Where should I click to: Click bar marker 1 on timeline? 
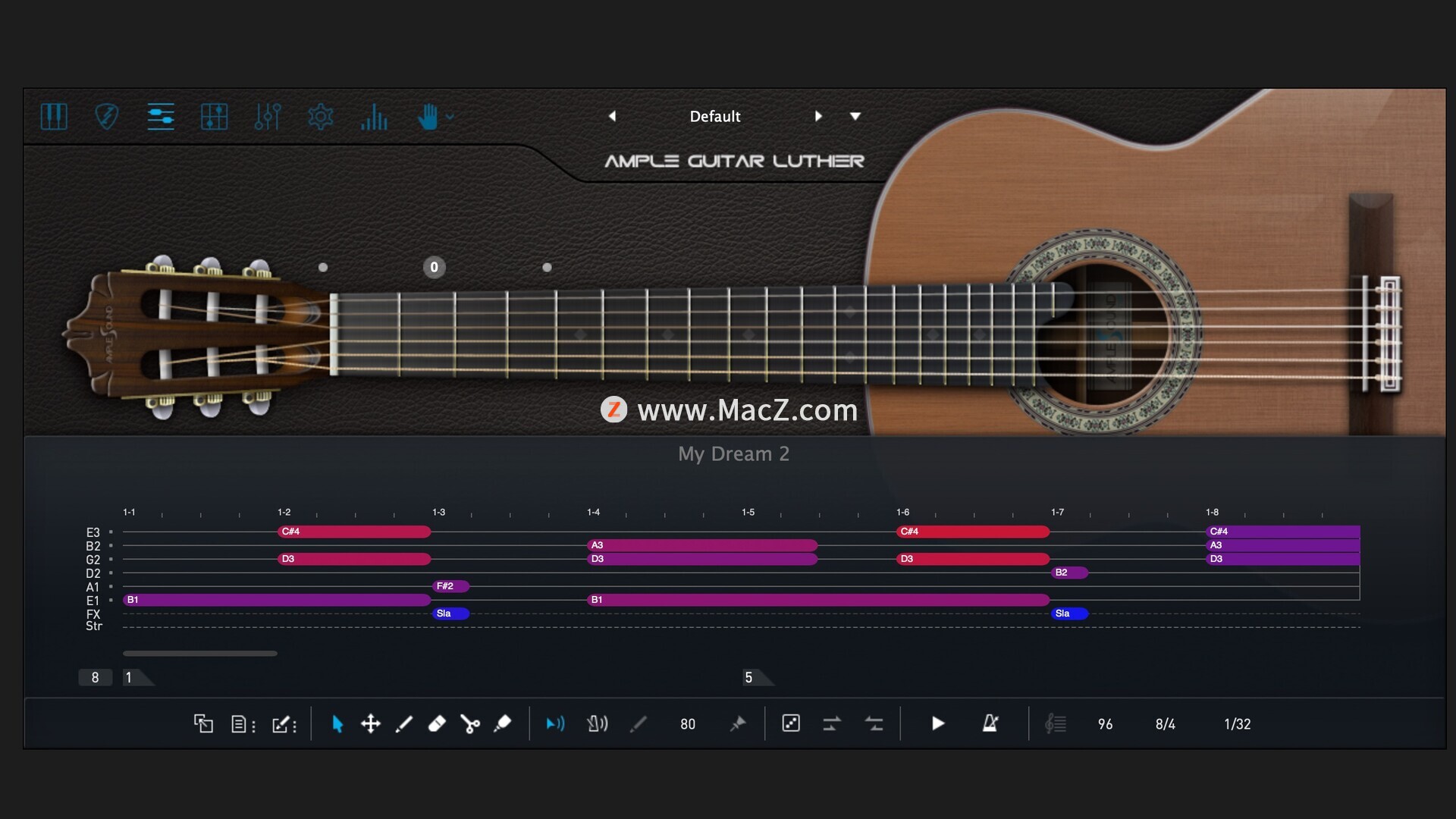[138, 677]
